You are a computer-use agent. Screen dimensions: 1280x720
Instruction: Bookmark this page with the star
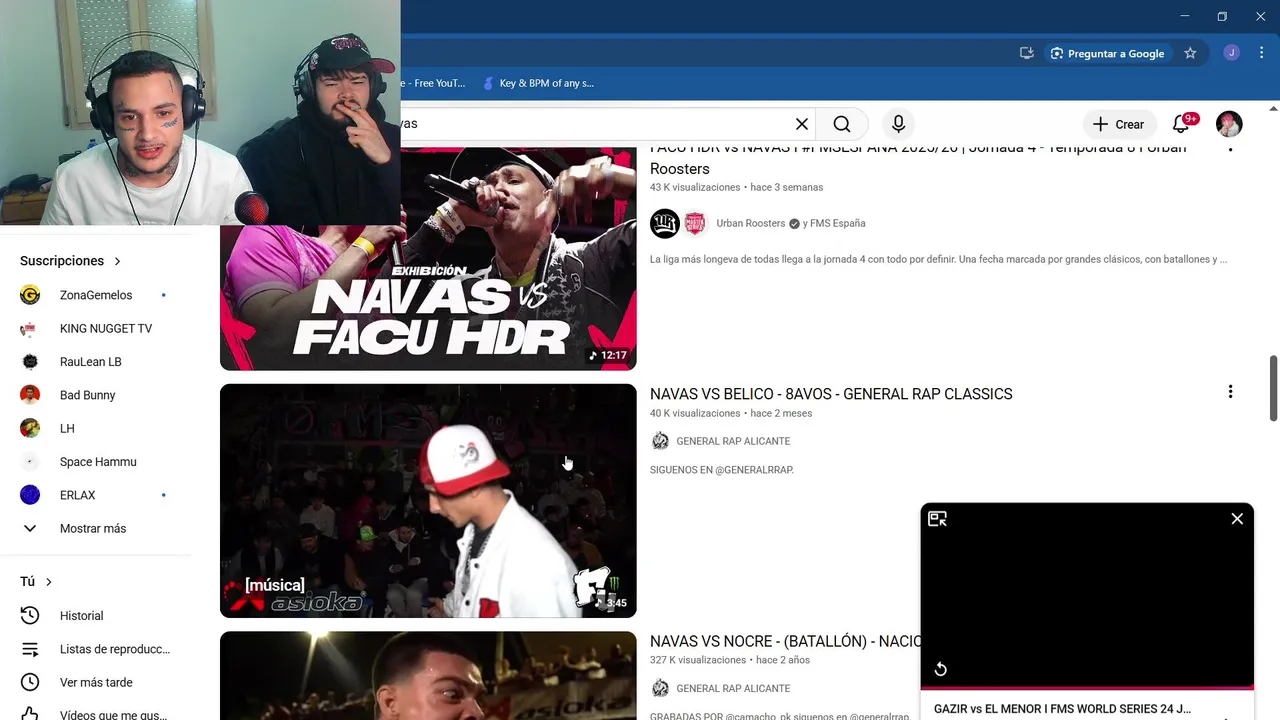pyautogui.click(x=1190, y=53)
